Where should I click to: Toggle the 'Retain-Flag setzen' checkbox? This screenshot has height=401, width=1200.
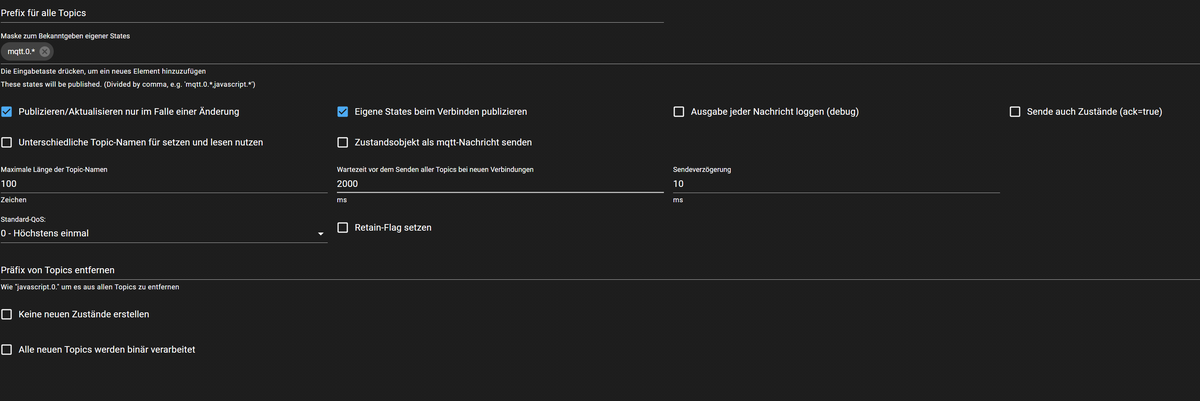coord(344,228)
